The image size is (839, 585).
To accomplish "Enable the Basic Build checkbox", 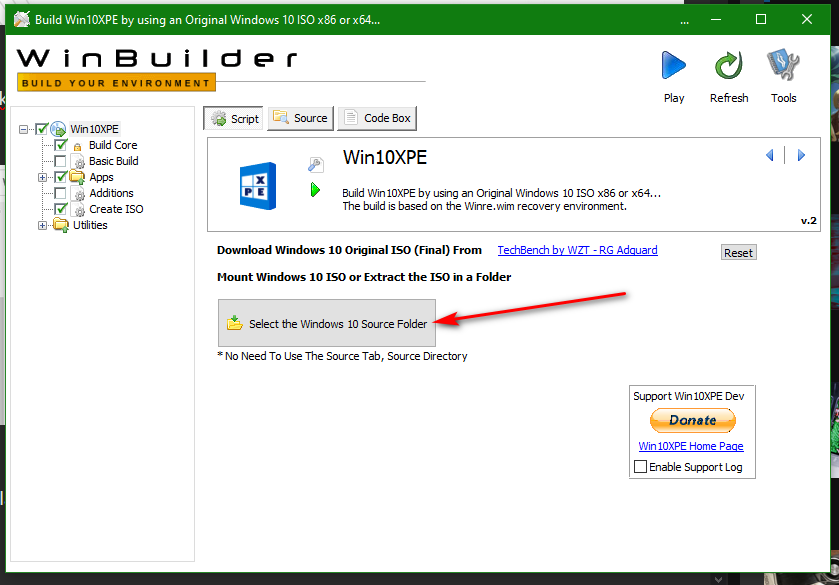I will click(60, 161).
